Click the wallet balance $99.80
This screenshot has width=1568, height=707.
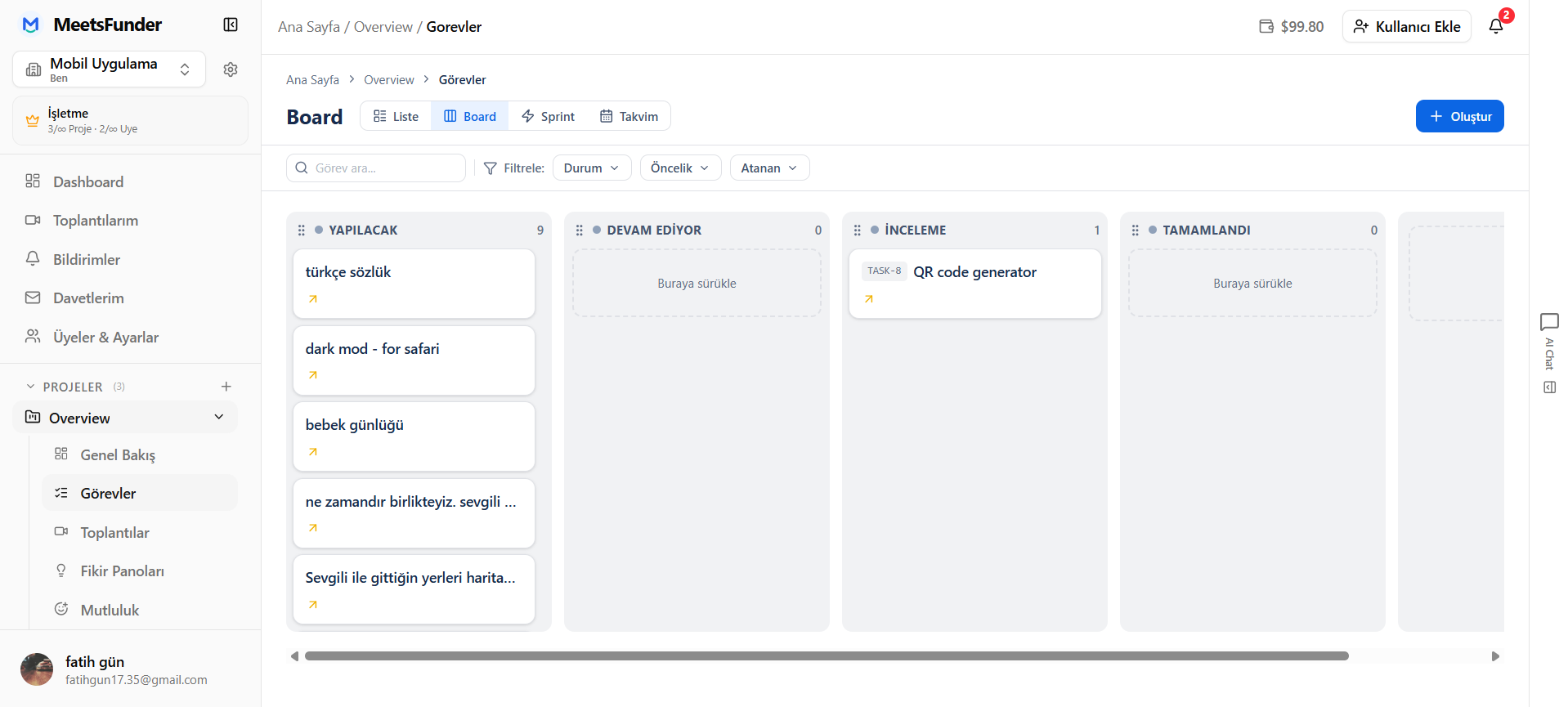click(1291, 26)
